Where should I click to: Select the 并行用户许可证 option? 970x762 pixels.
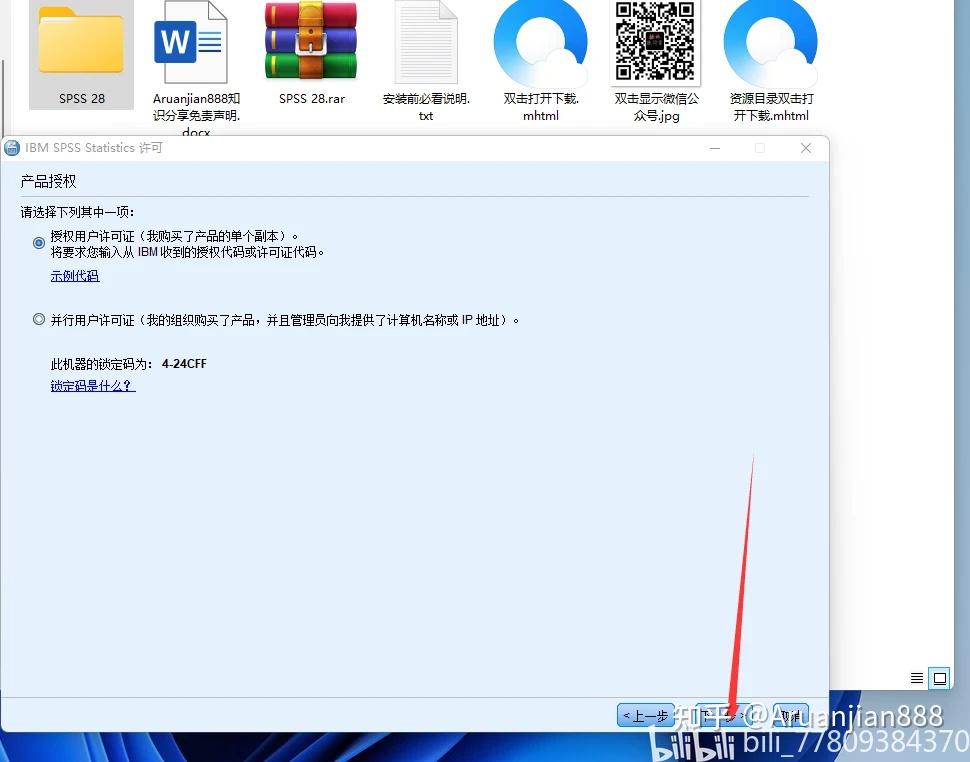pos(38,320)
